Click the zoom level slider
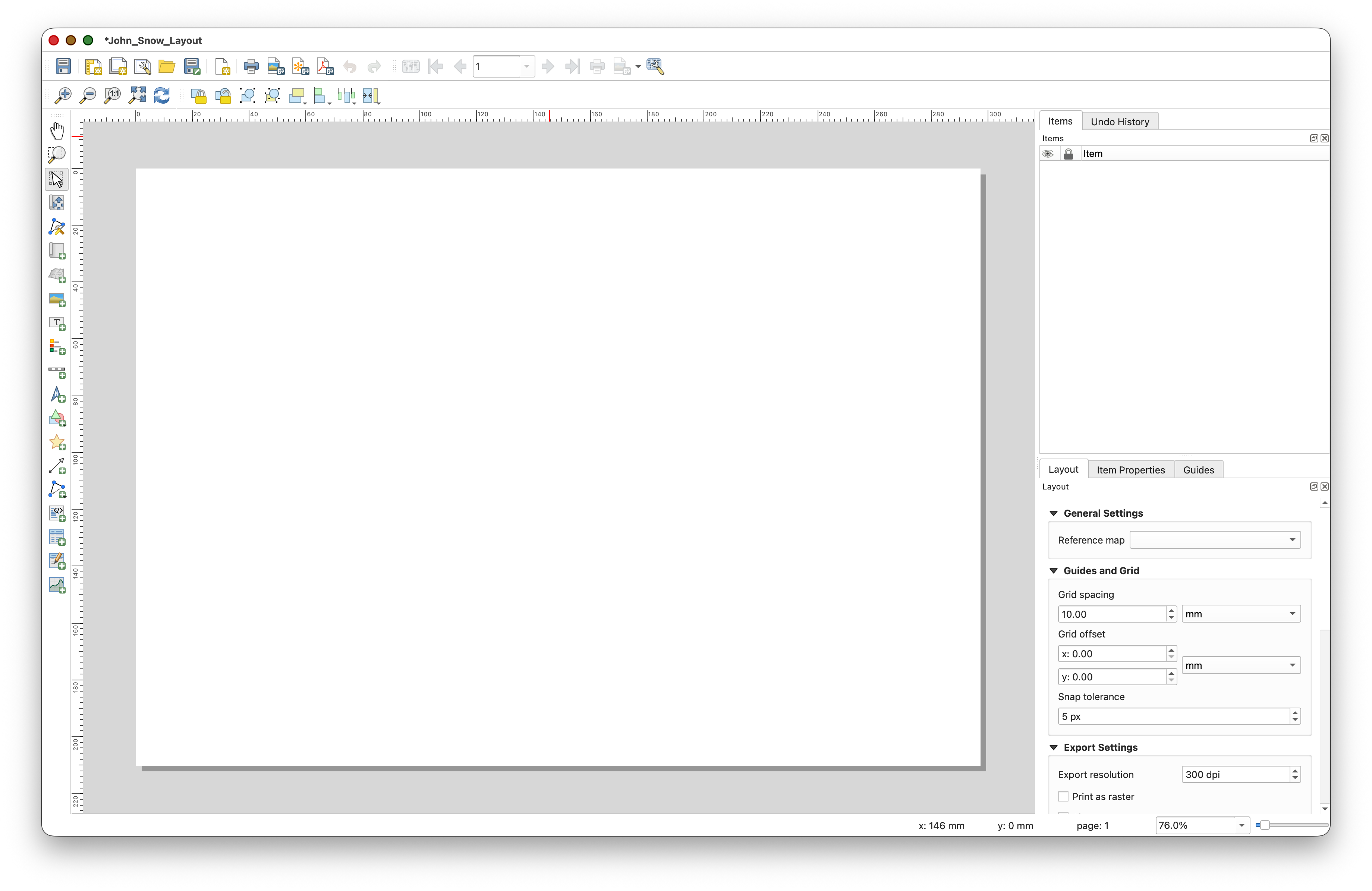 [1291, 825]
